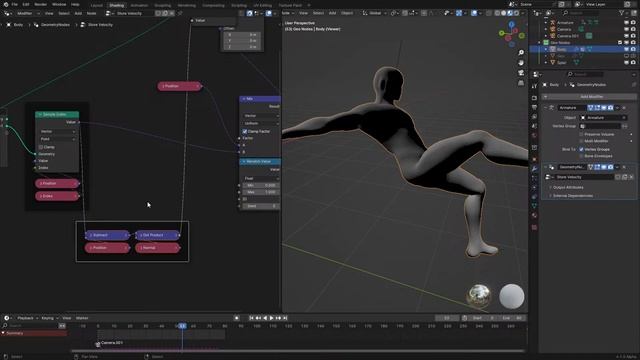
Task: Select Body row in the outliner
Action: 584,49
